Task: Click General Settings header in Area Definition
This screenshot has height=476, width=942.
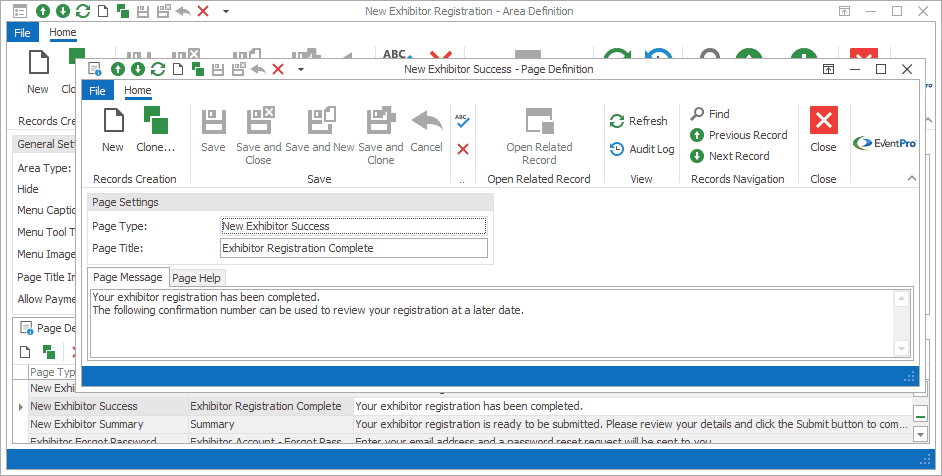Action: tap(46, 144)
